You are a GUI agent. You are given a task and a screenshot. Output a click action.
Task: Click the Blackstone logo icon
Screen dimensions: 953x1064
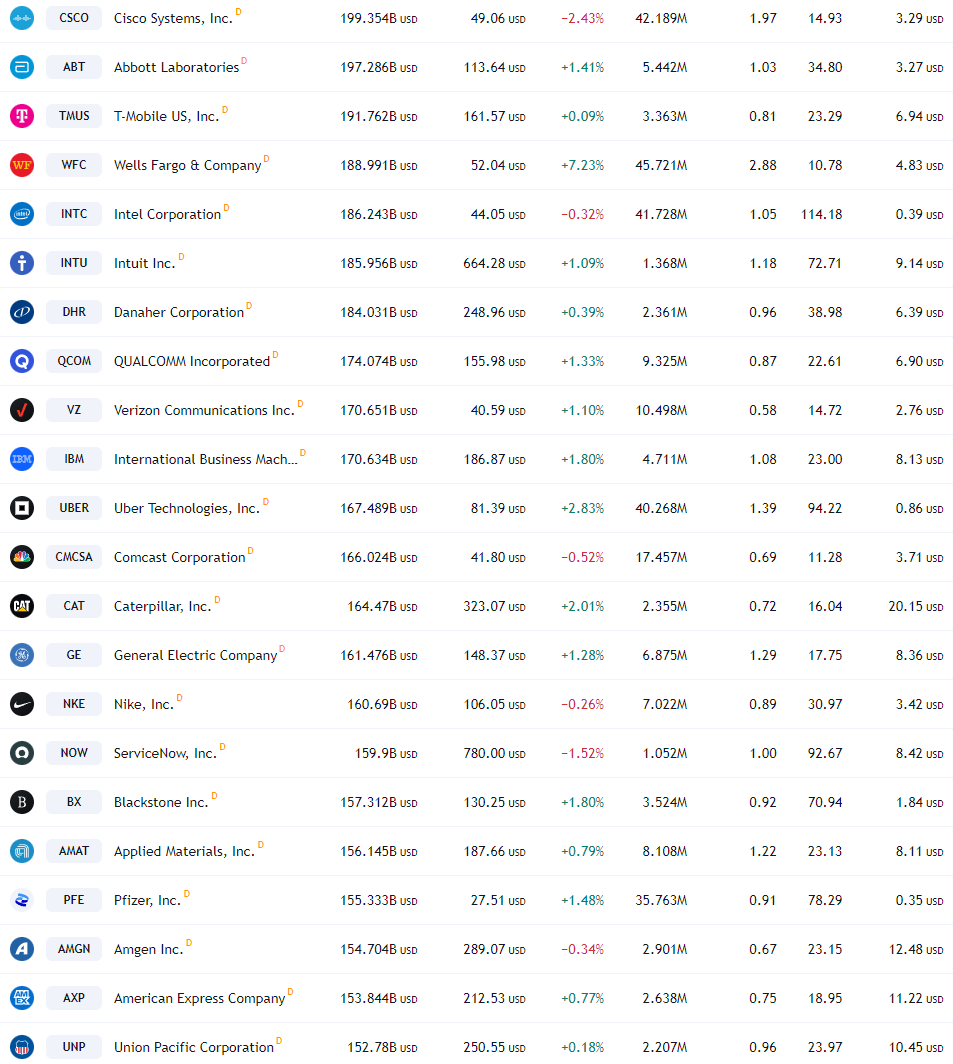pos(22,802)
